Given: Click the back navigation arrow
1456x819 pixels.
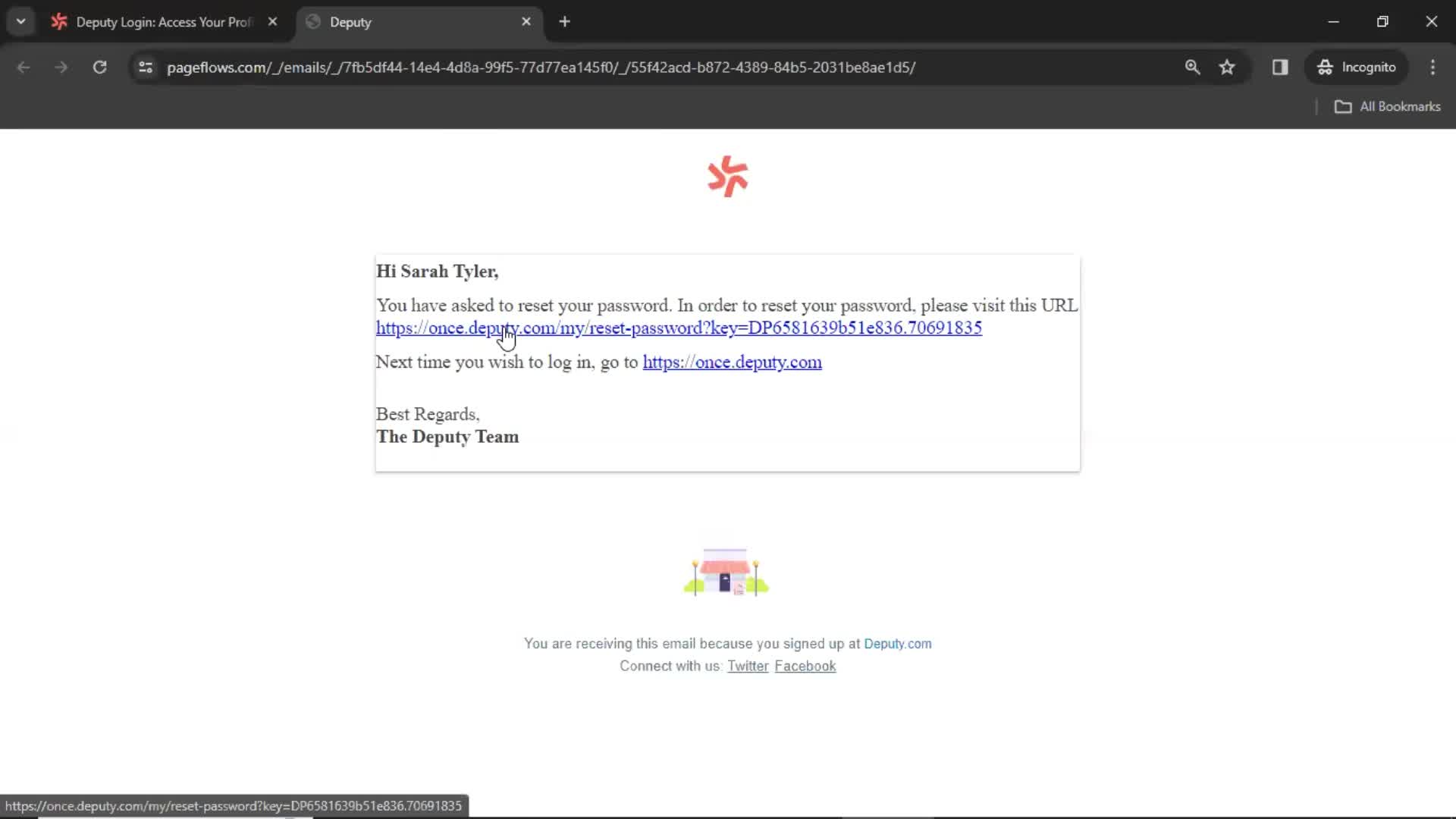Looking at the screenshot, I should [x=23, y=67].
